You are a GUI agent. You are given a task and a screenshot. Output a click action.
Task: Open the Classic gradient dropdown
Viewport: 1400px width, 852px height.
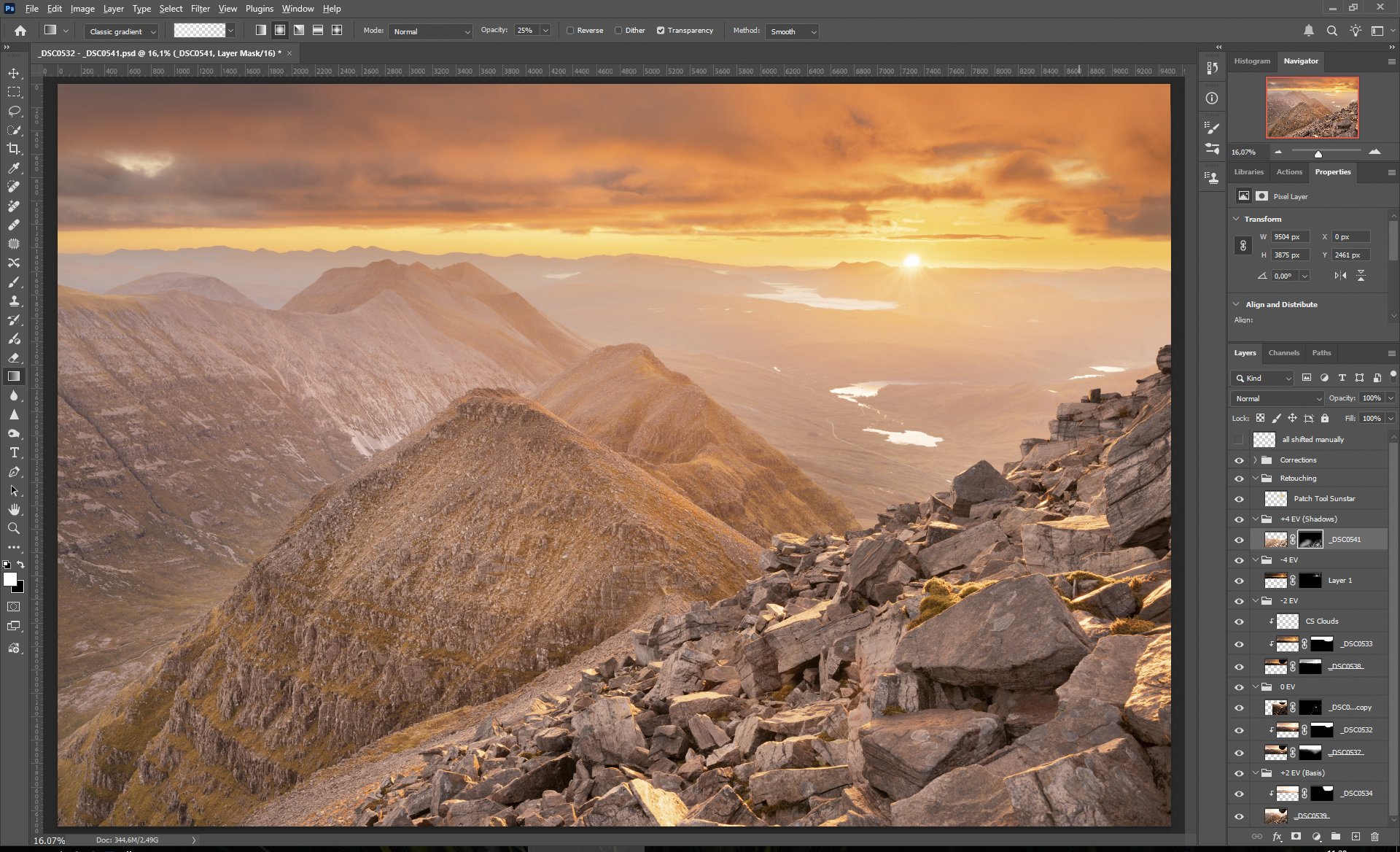[121, 31]
